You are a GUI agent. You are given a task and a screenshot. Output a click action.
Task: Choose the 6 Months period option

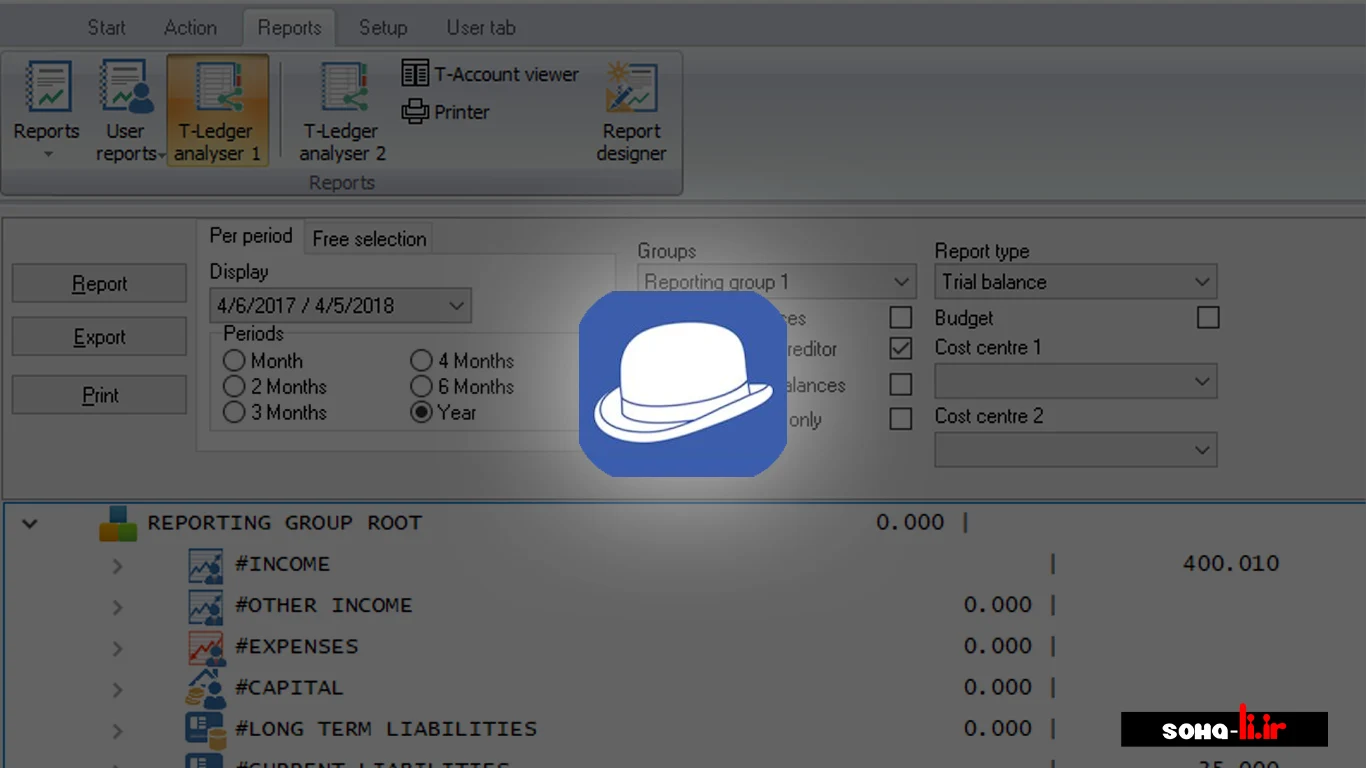(421, 387)
